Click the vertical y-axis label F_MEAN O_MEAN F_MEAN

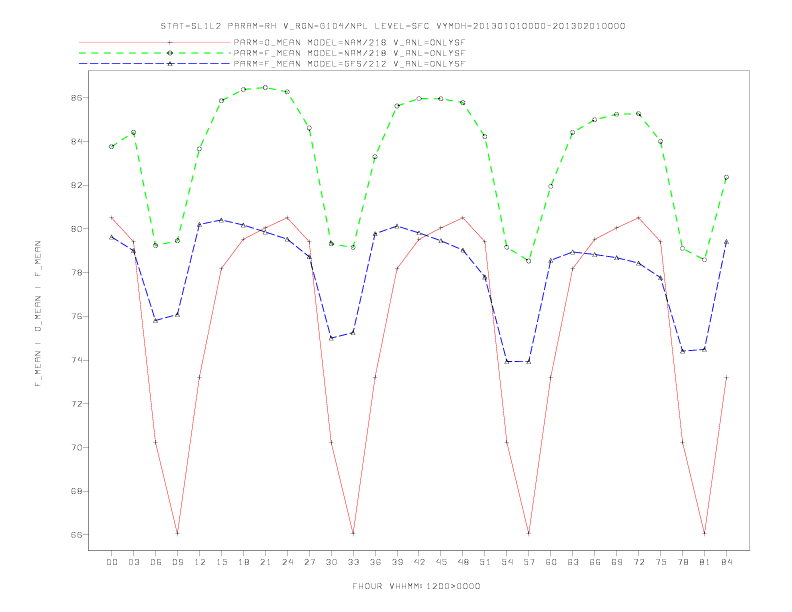click(38, 314)
